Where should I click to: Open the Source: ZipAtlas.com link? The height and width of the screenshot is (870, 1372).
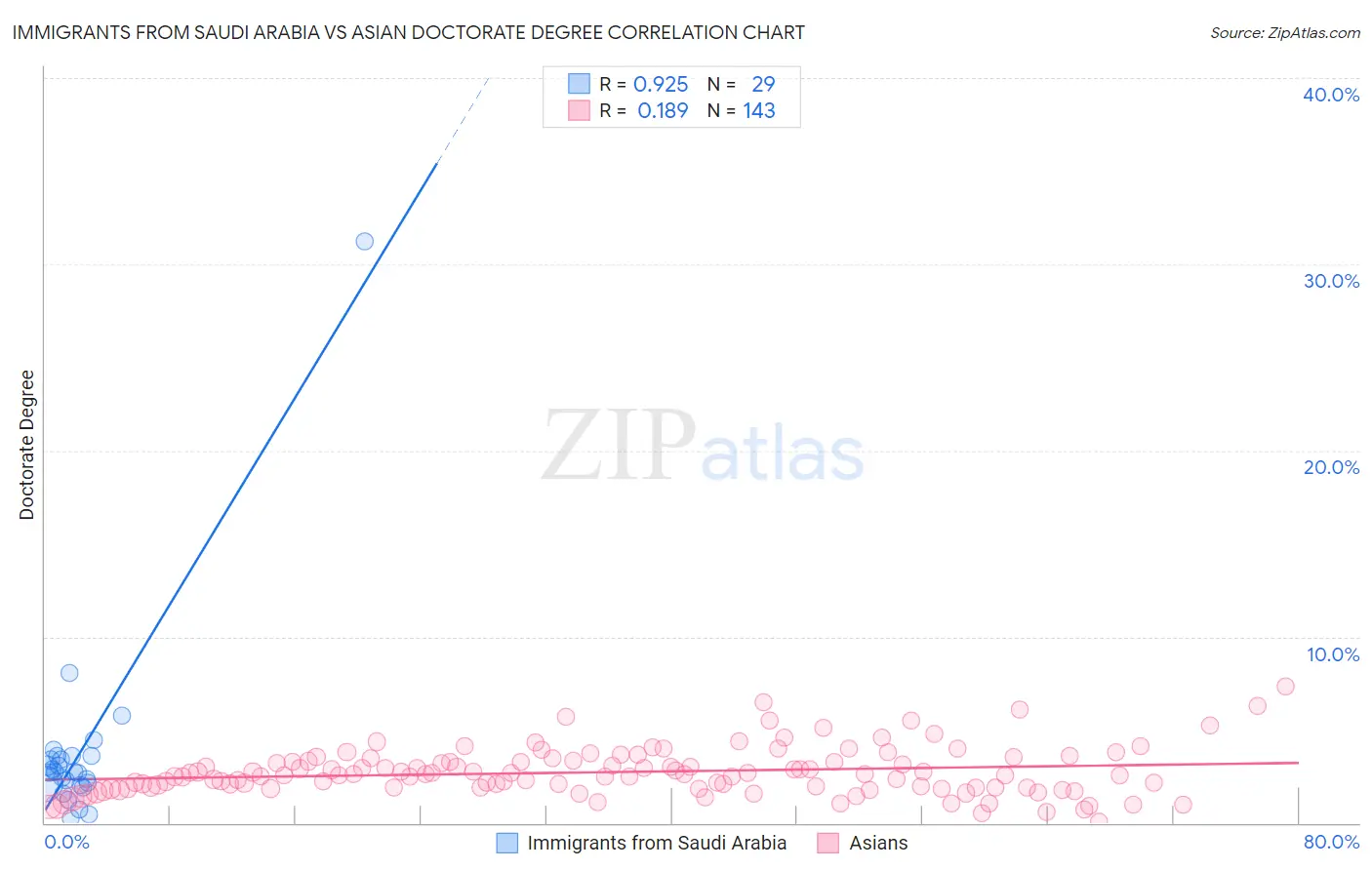(1285, 32)
